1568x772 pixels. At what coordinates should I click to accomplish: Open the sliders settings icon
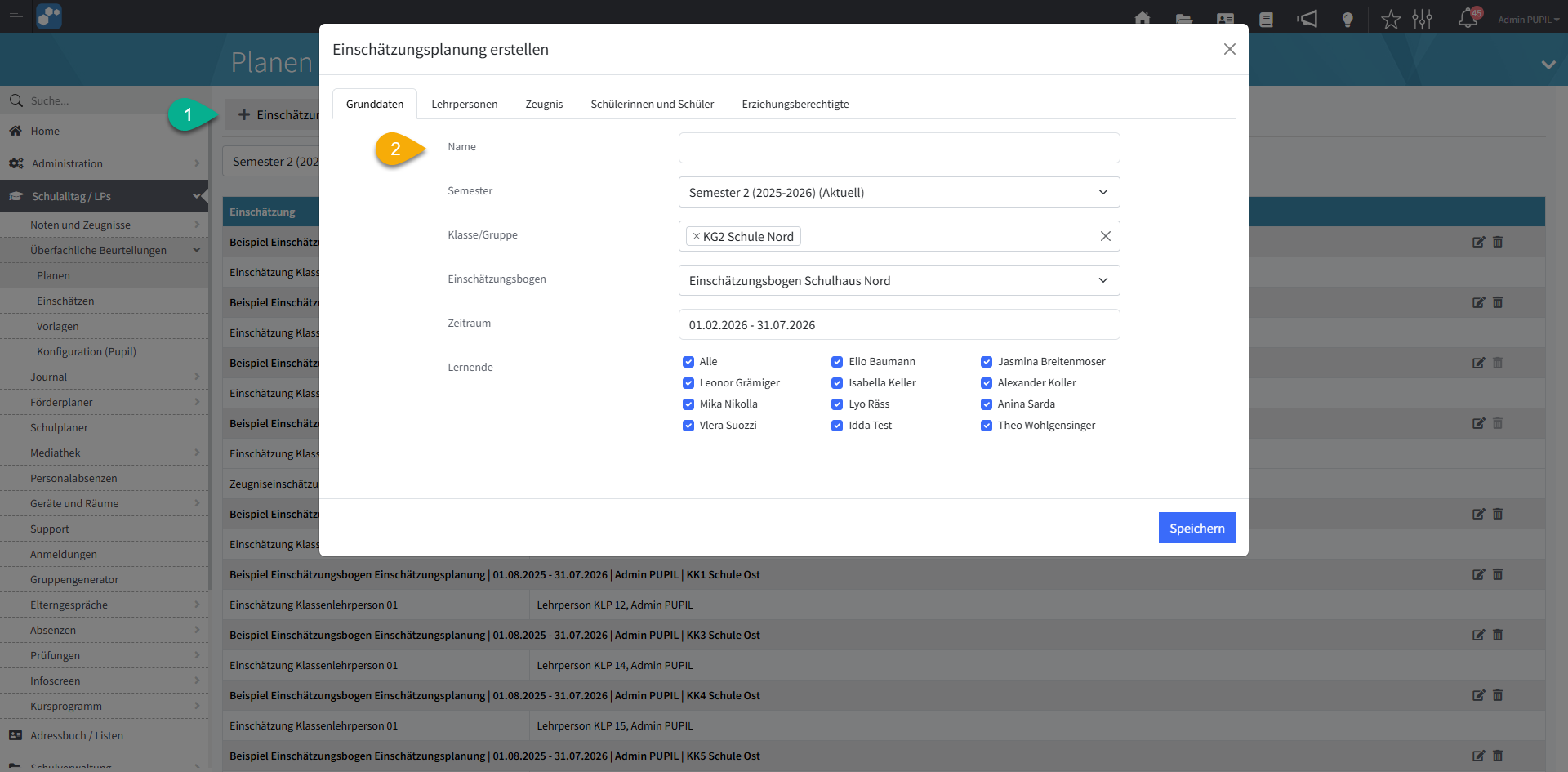click(x=1422, y=19)
